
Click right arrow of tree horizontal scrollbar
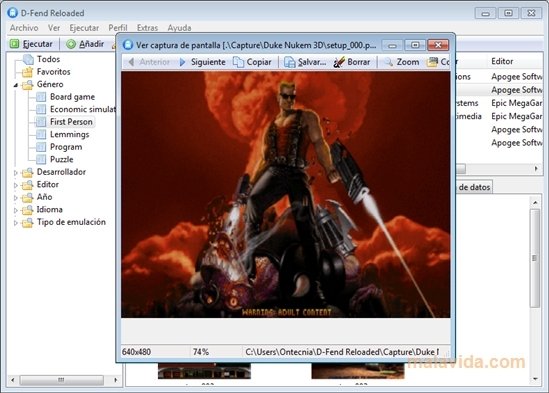[116, 380]
